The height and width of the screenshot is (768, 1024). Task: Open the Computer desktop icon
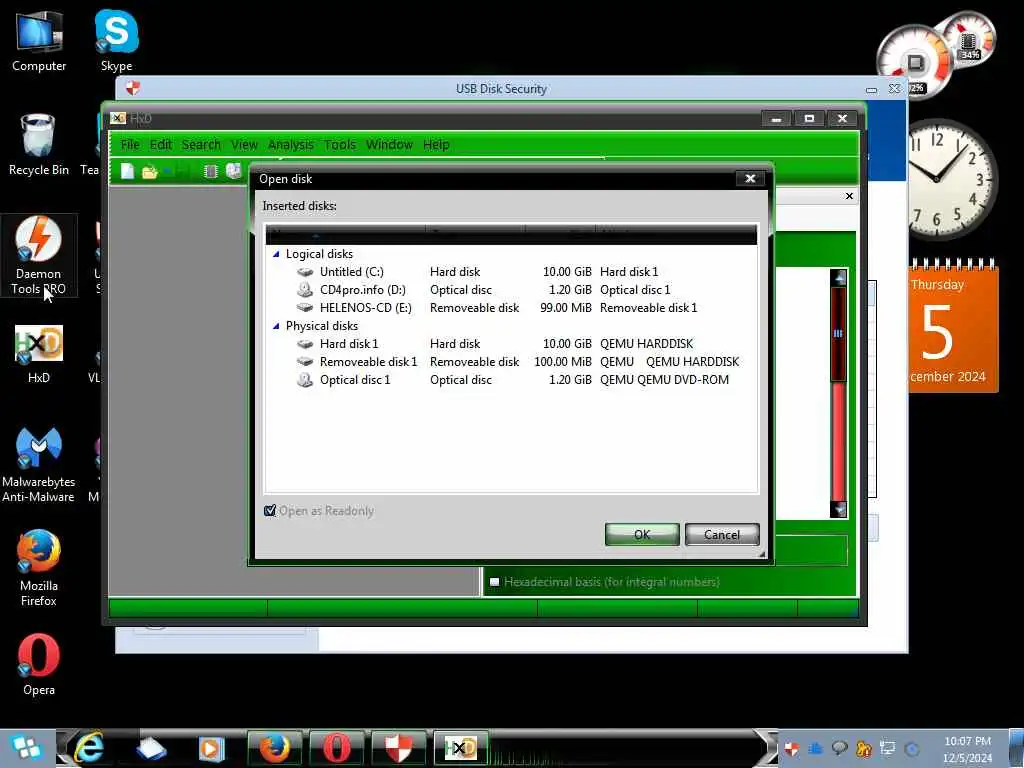pyautogui.click(x=39, y=40)
